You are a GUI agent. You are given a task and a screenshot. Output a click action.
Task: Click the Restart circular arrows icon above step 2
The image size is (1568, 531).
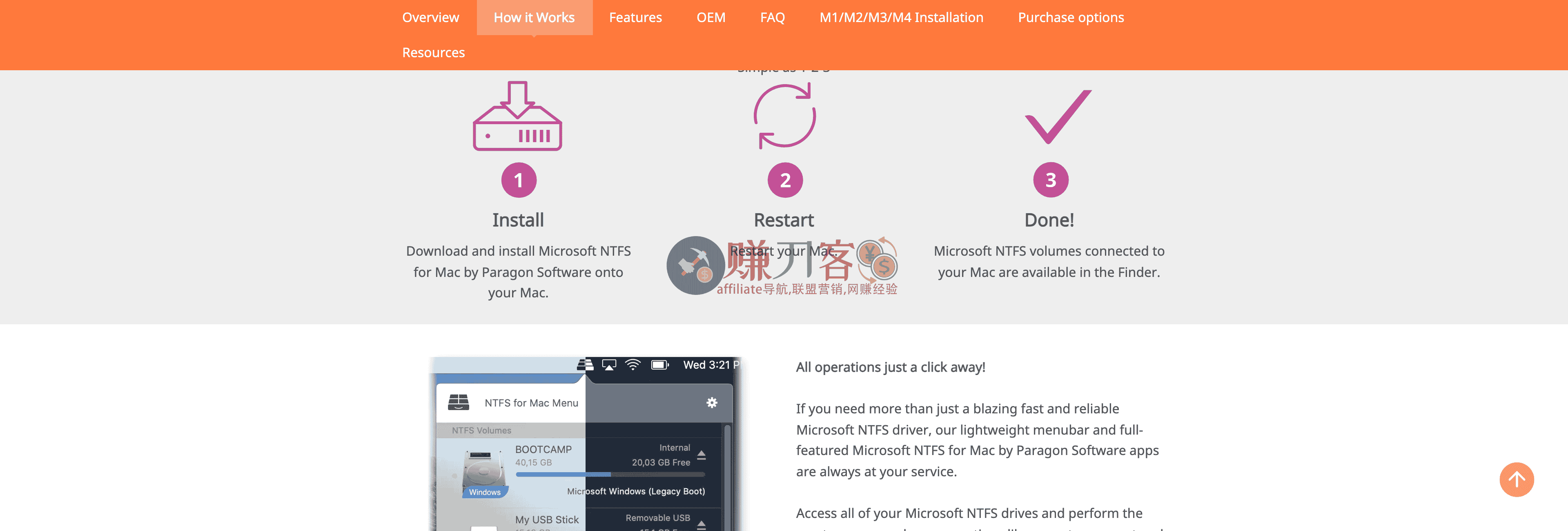(784, 116)
